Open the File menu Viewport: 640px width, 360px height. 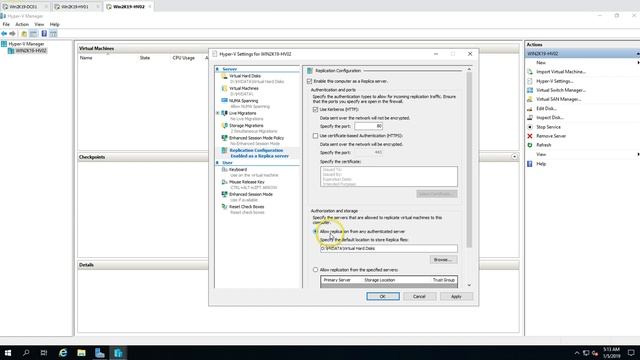point(6,24)
